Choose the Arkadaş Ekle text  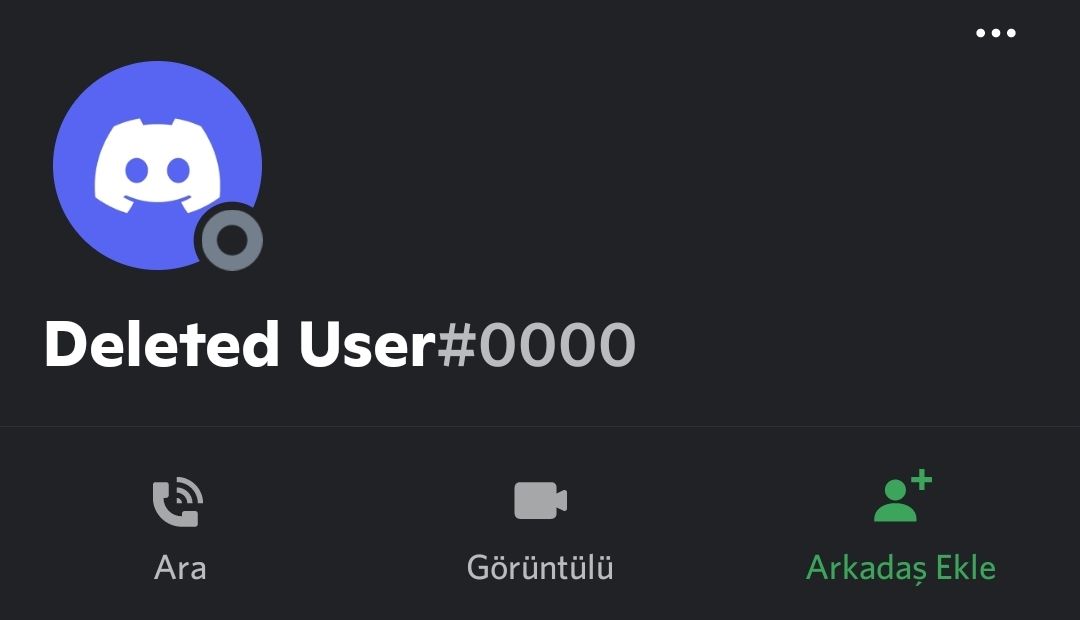tap(901, 568)
